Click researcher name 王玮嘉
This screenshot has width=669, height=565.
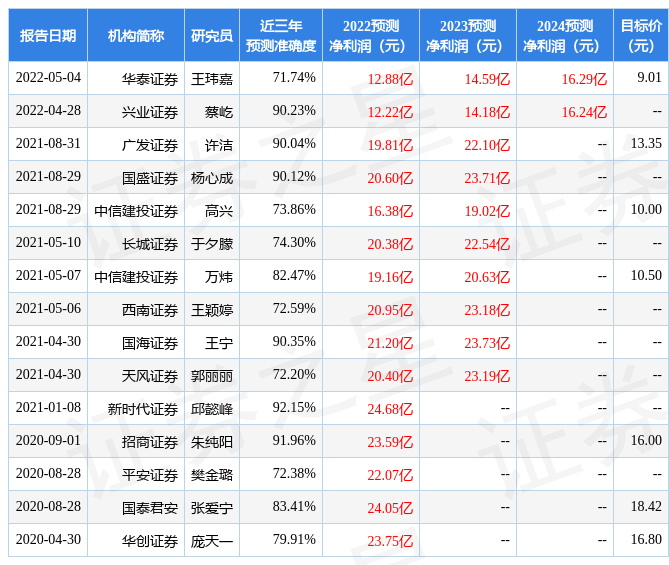click(x=212, y=79)
